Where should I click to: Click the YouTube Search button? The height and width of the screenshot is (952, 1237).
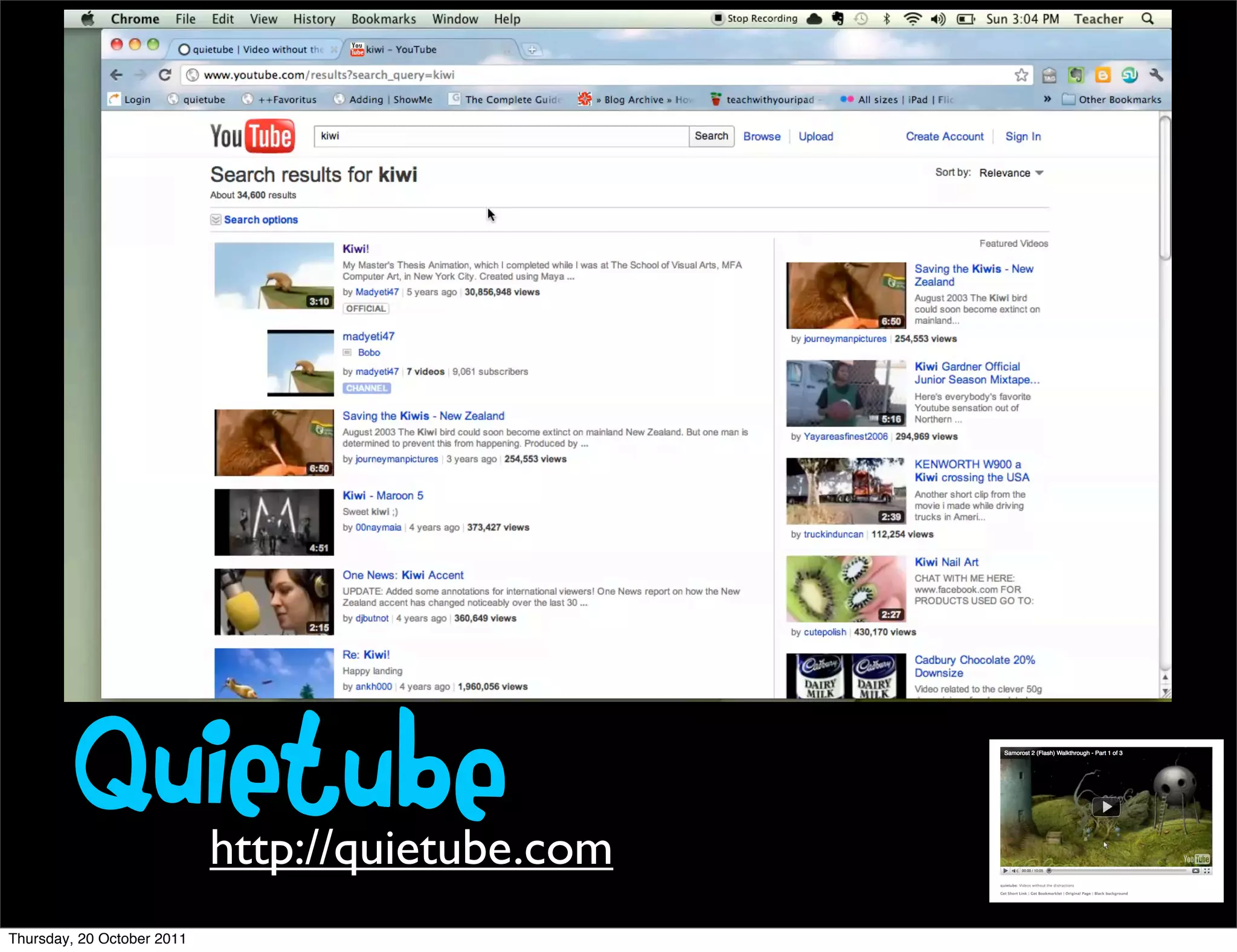(x=712, y=136)
